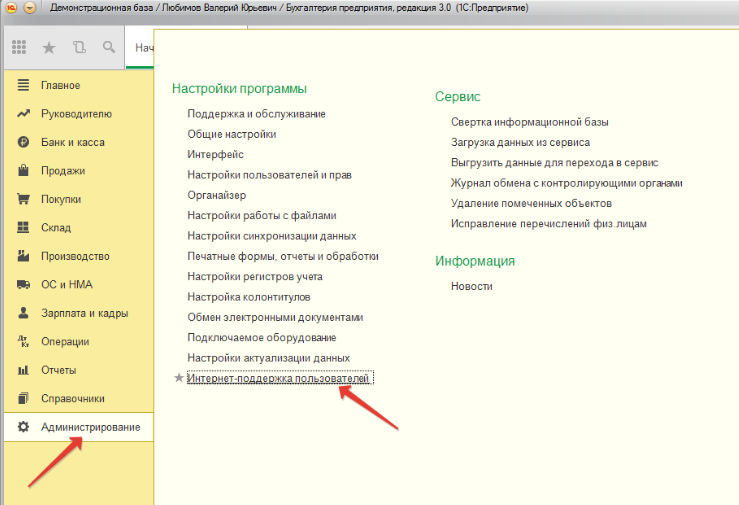Open the sections grid menu icon
Viewport: 739px width, 505px height.
point(19,47)
